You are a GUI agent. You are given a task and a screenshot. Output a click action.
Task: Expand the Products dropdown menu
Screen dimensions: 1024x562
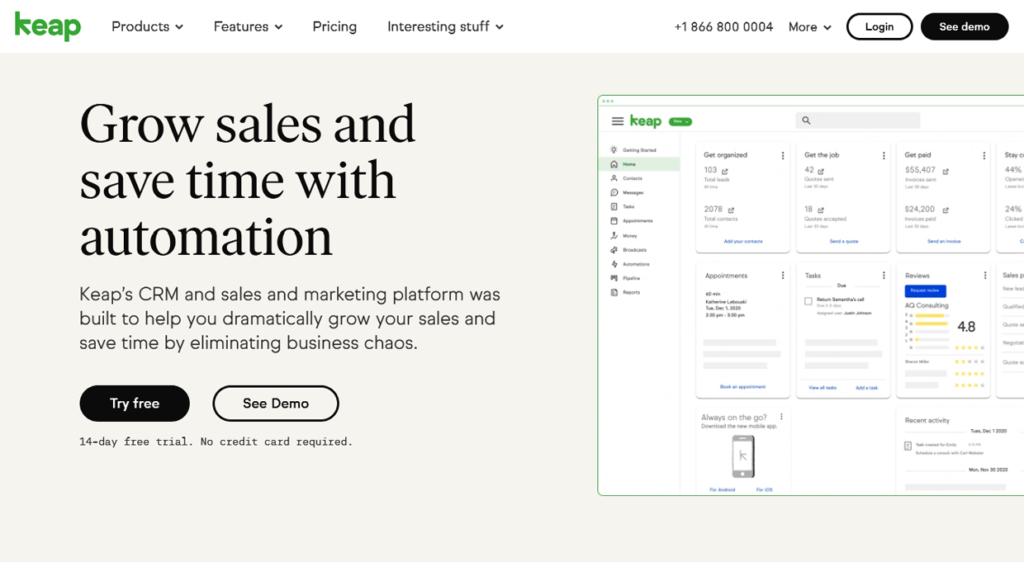[147, 27]
